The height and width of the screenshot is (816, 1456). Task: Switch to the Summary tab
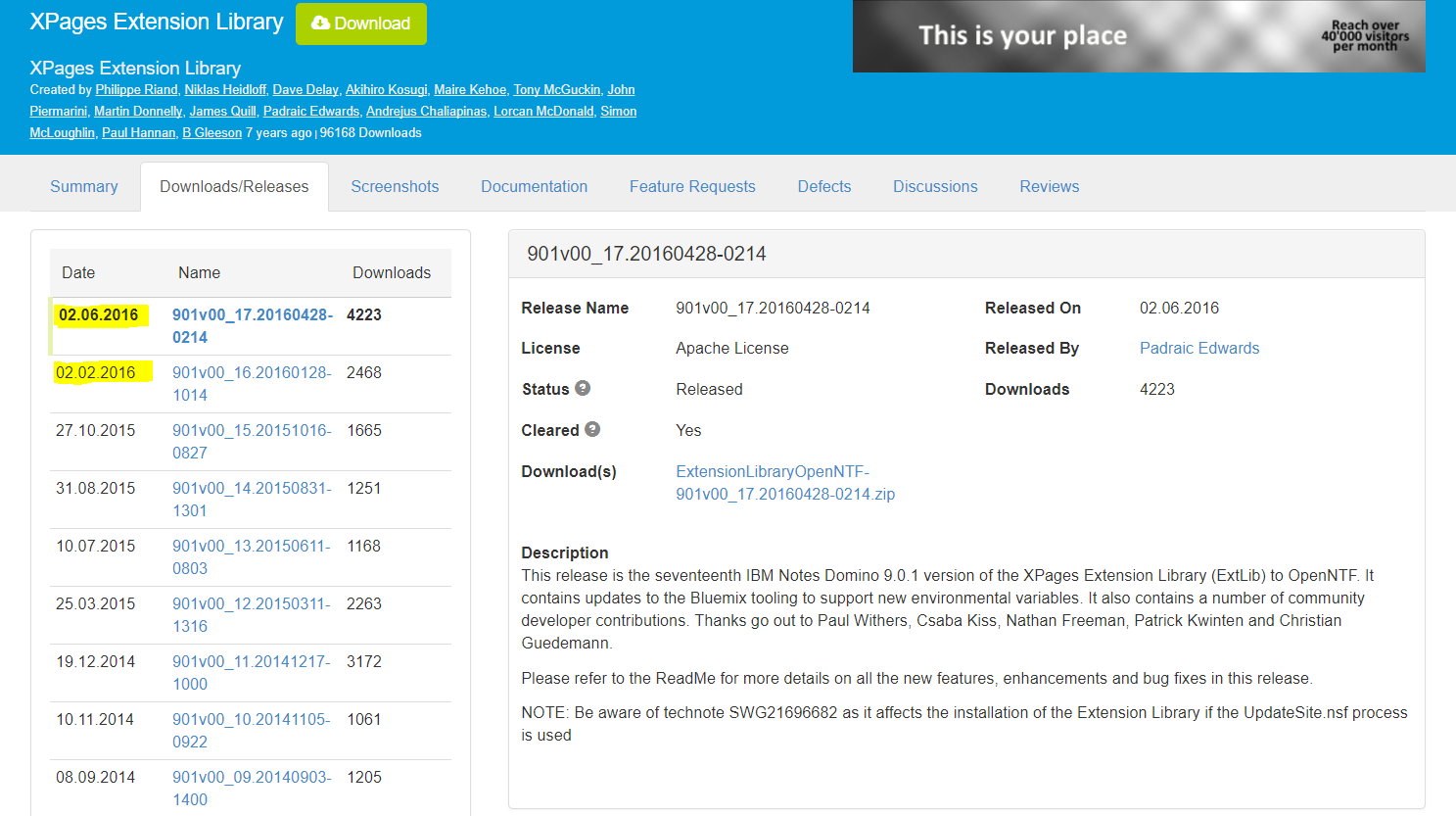(84, 186)
